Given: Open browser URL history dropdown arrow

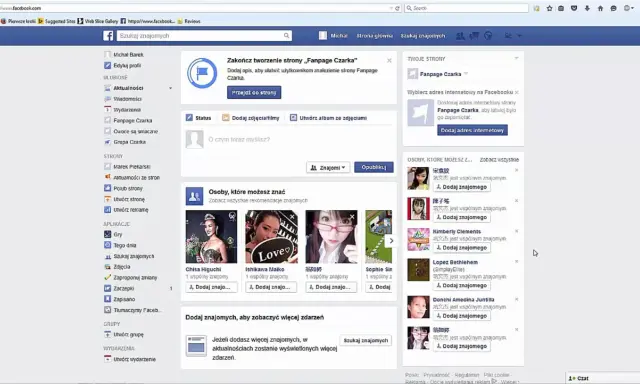Looking at the screenshot, I should pyautogui.click(x=391, y=8).
